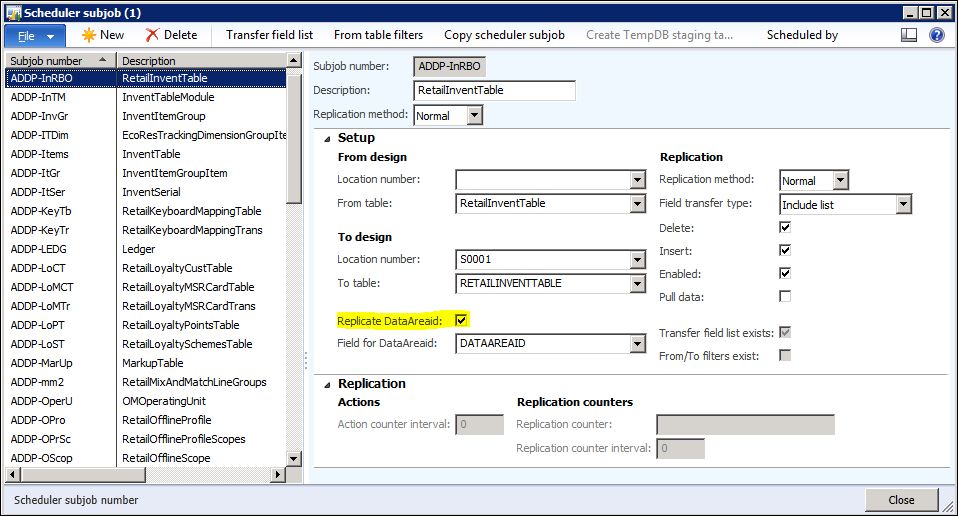
Task: Uncheck the Delete checkbox
Action: coord(785,228)
